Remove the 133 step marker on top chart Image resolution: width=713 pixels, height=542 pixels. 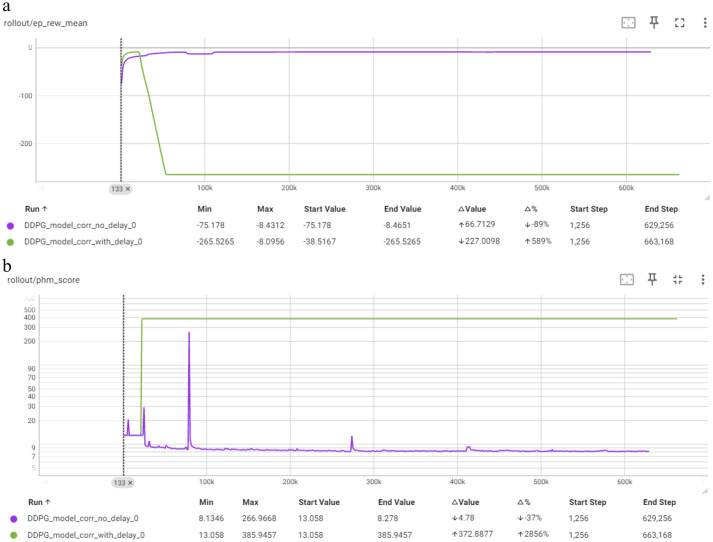[x=128, y=189]
